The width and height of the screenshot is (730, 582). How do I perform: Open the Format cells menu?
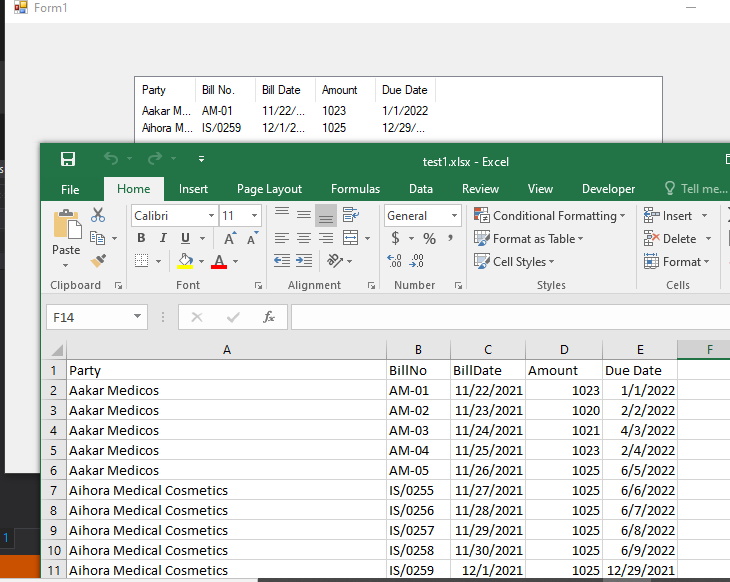coord(676,262)
